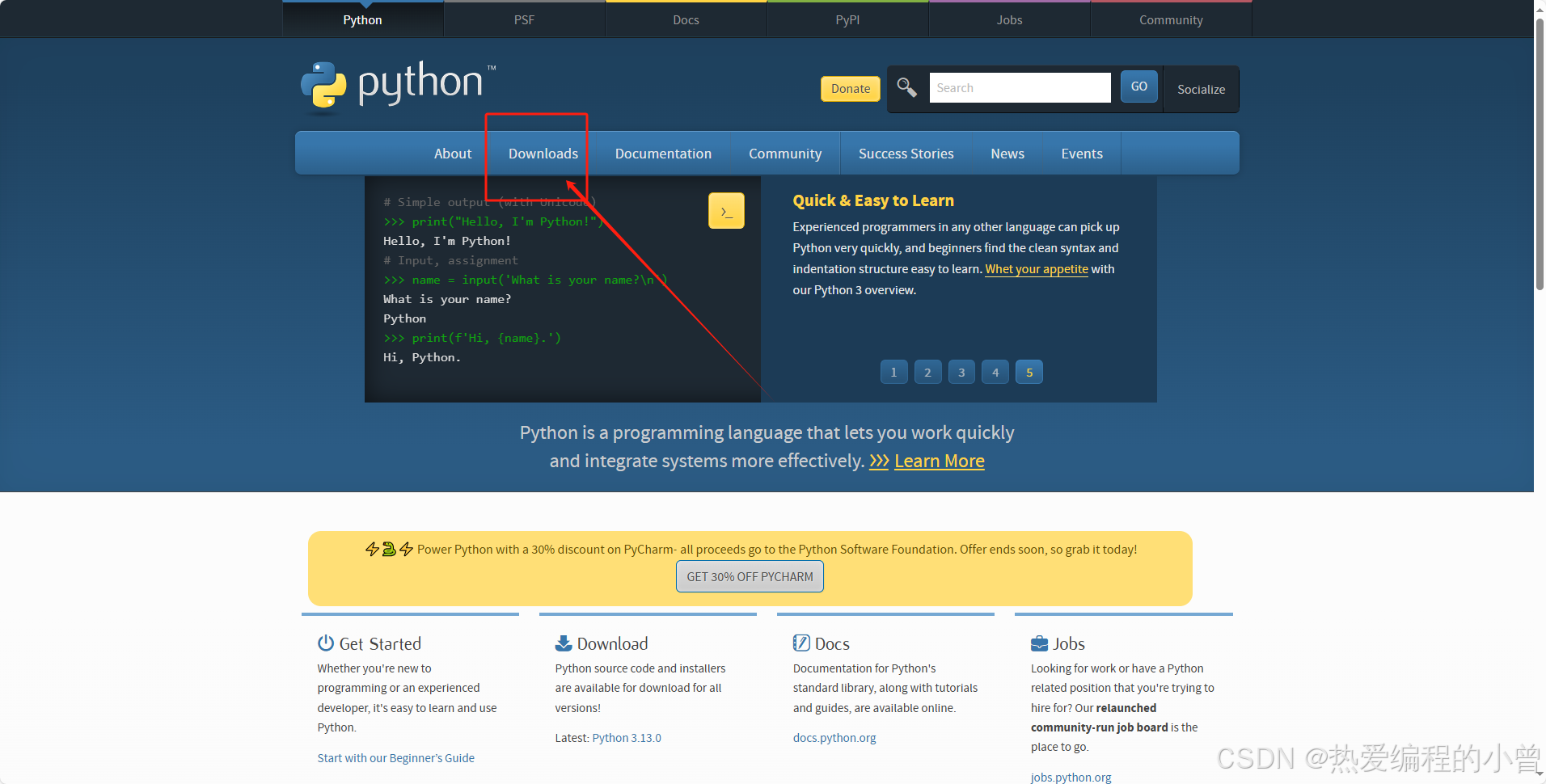
Task: Open the News menu
Action: click(x=1007, y=154)
